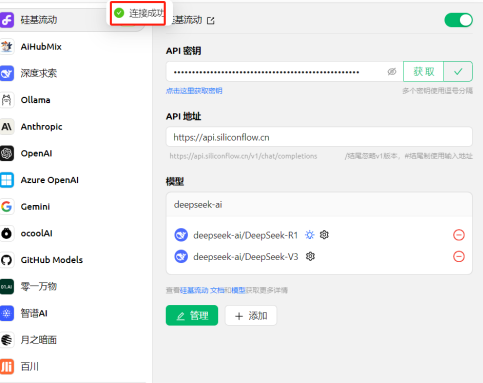Click the Ollama llama icon
The image size is (483, 383).
click(7, 100)
